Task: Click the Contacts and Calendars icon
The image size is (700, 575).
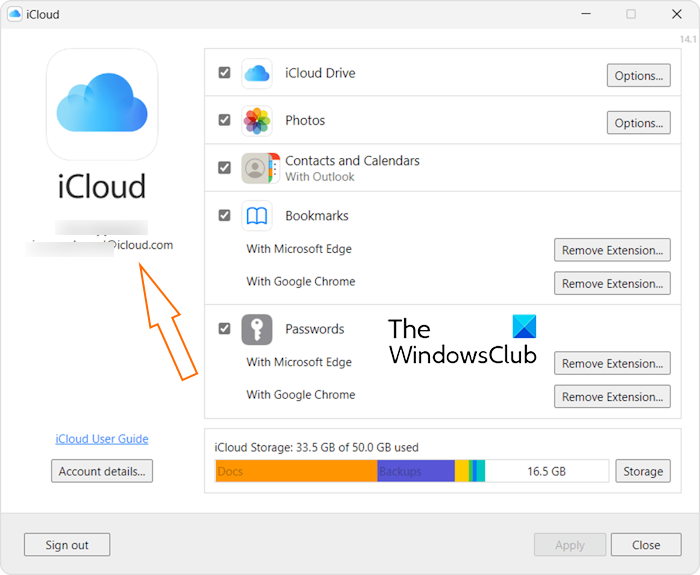Action: click(x=261, y=168)
